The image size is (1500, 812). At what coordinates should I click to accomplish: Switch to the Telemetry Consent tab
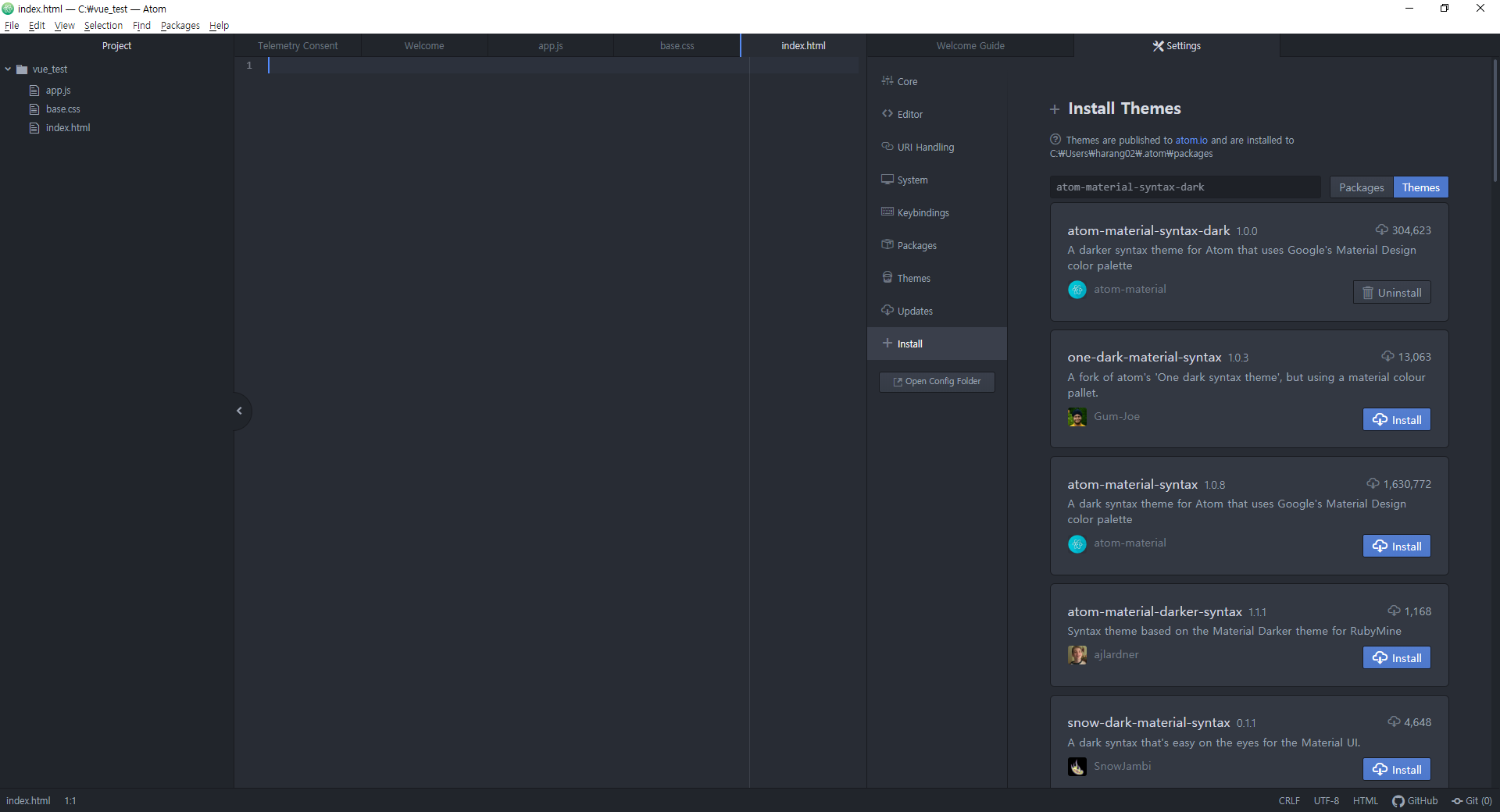[x=298, y=46]
